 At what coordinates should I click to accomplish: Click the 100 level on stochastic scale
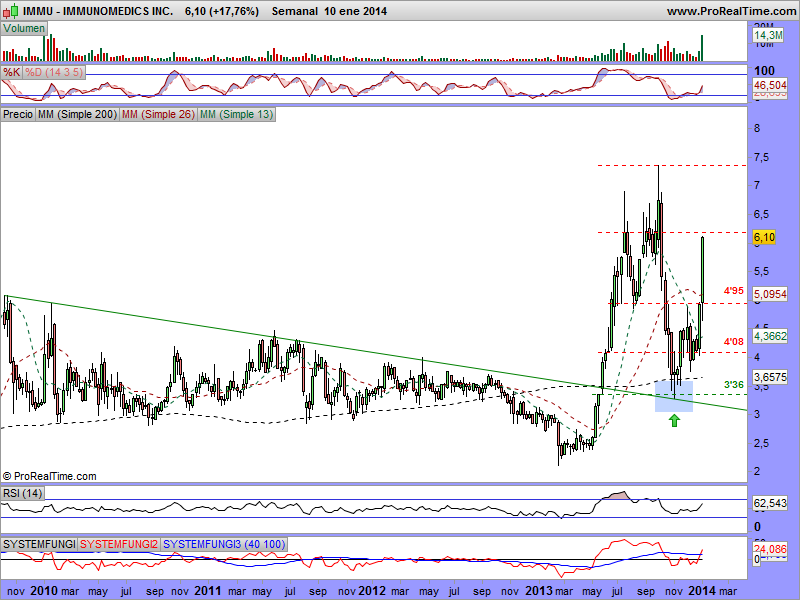[764, 71]
